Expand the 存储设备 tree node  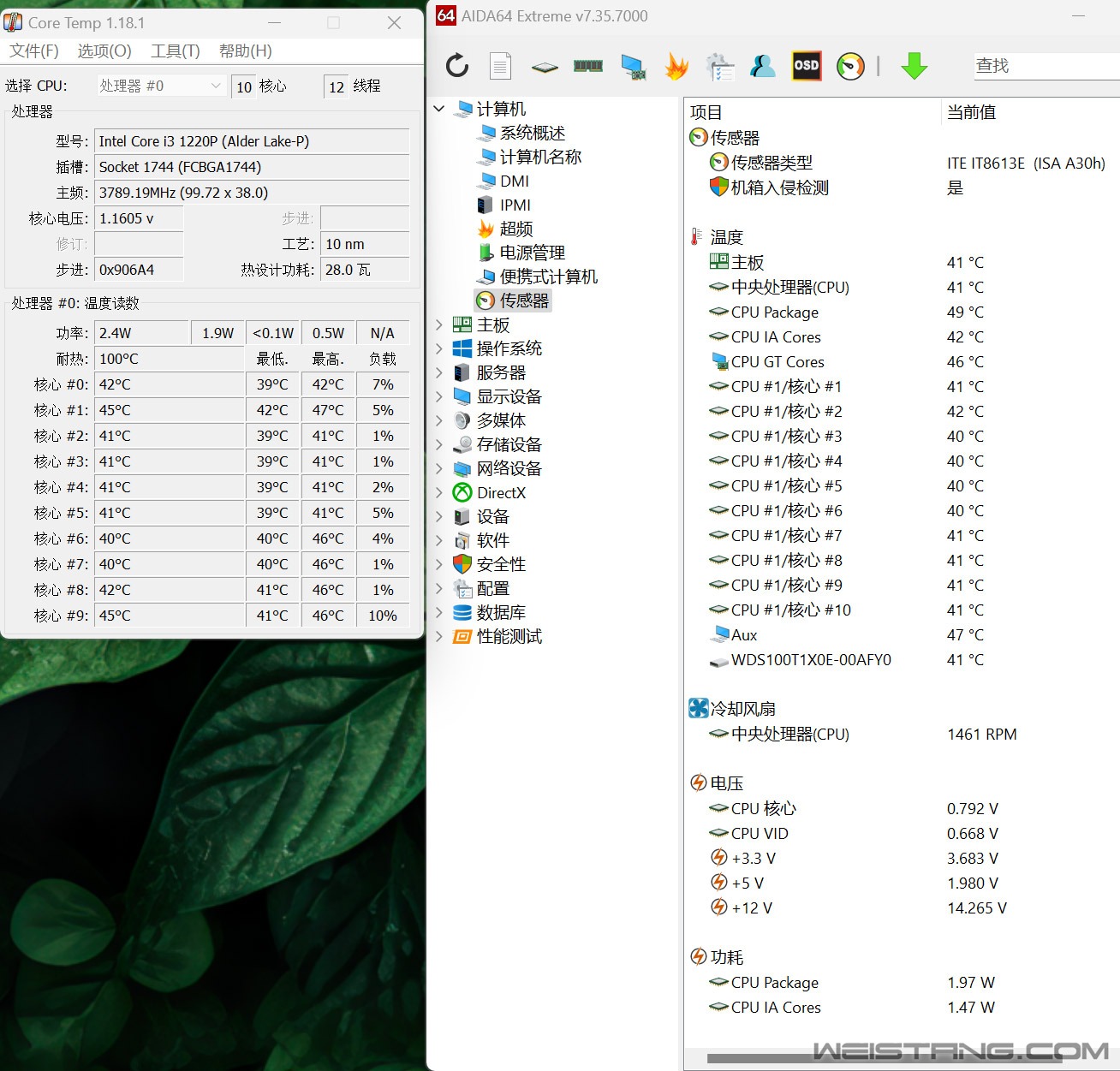pos(439,444)
